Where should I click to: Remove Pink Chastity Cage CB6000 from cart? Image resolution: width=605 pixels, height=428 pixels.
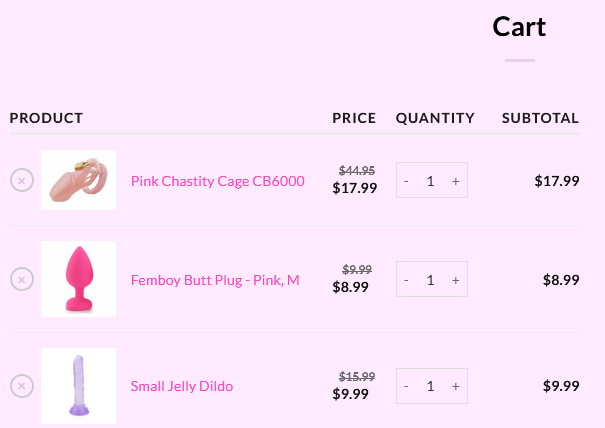[22, 180]
